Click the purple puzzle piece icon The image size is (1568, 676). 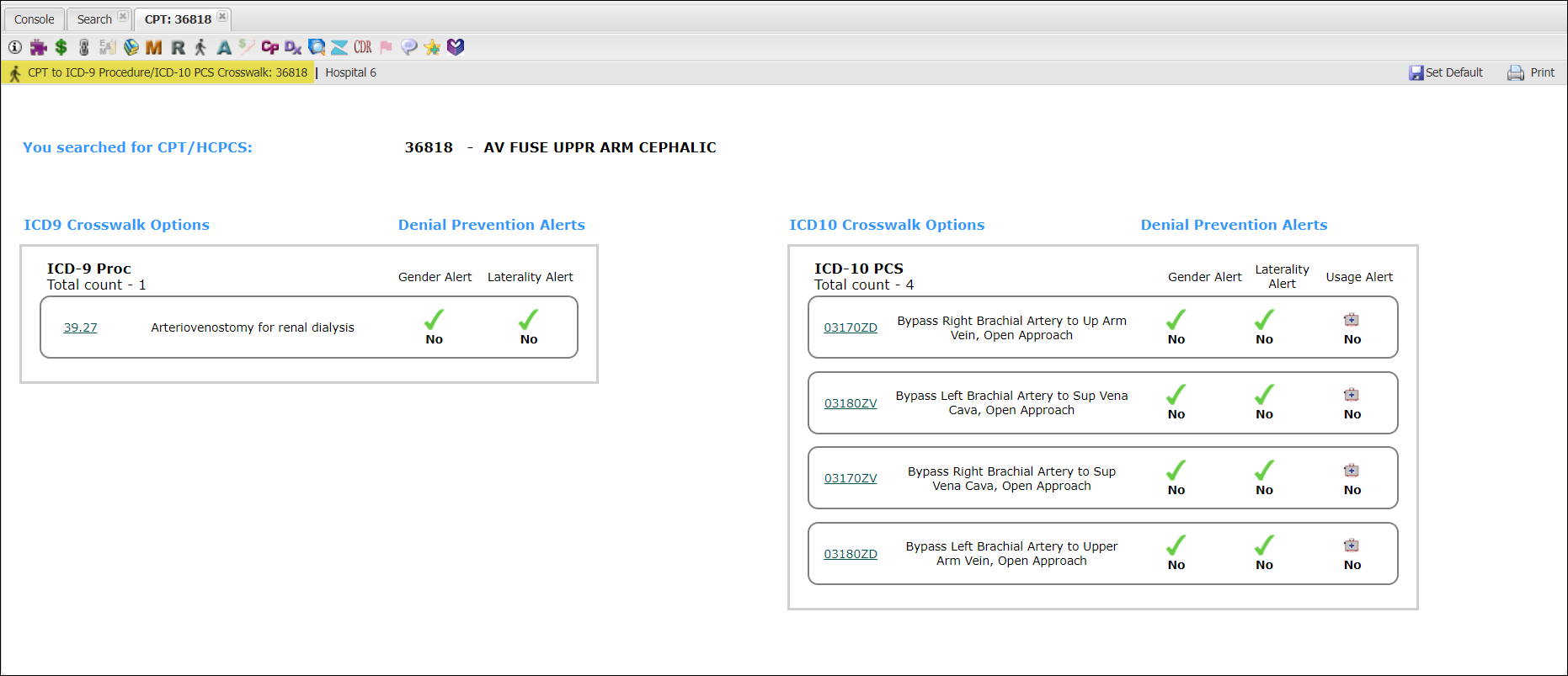pos(39,47)
